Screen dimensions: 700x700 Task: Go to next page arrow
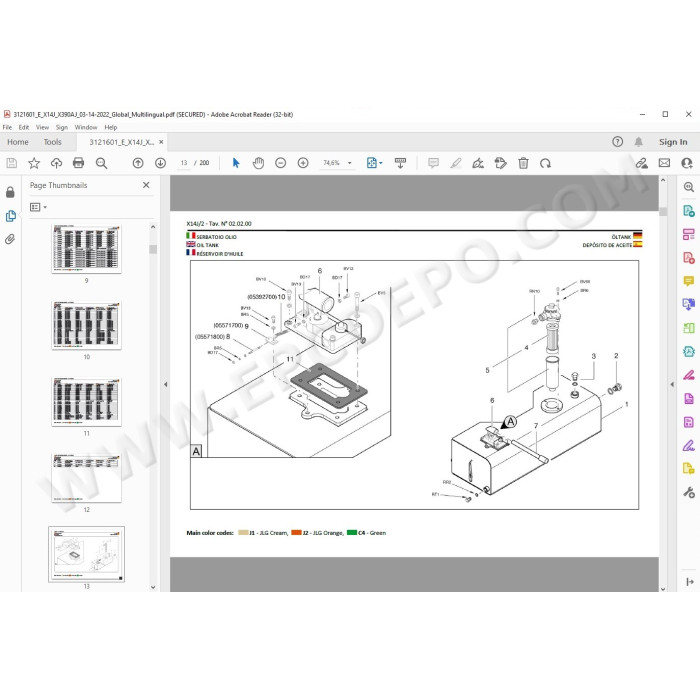click(x=160, y=163)
